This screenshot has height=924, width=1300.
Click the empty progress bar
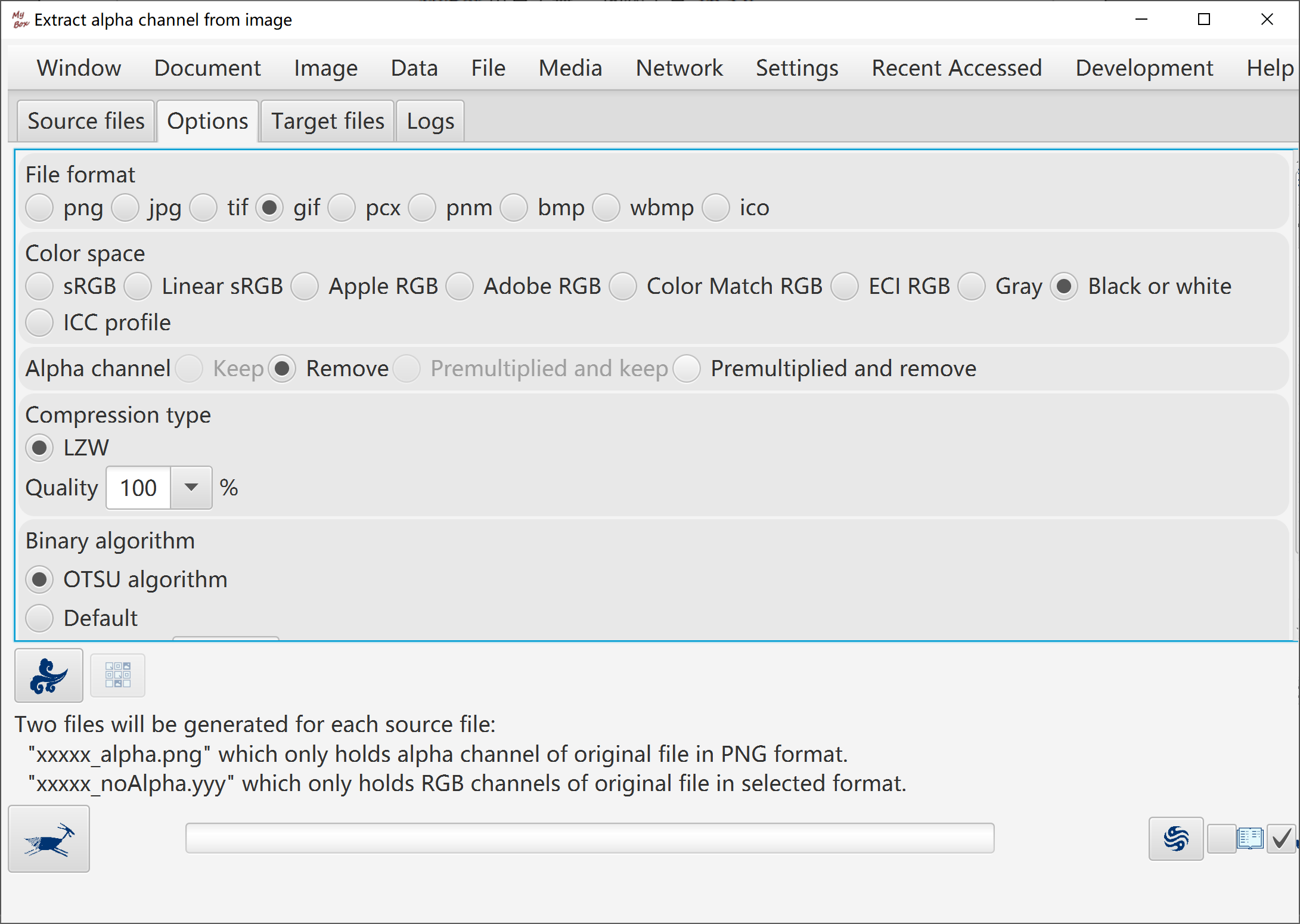(590, 838)
